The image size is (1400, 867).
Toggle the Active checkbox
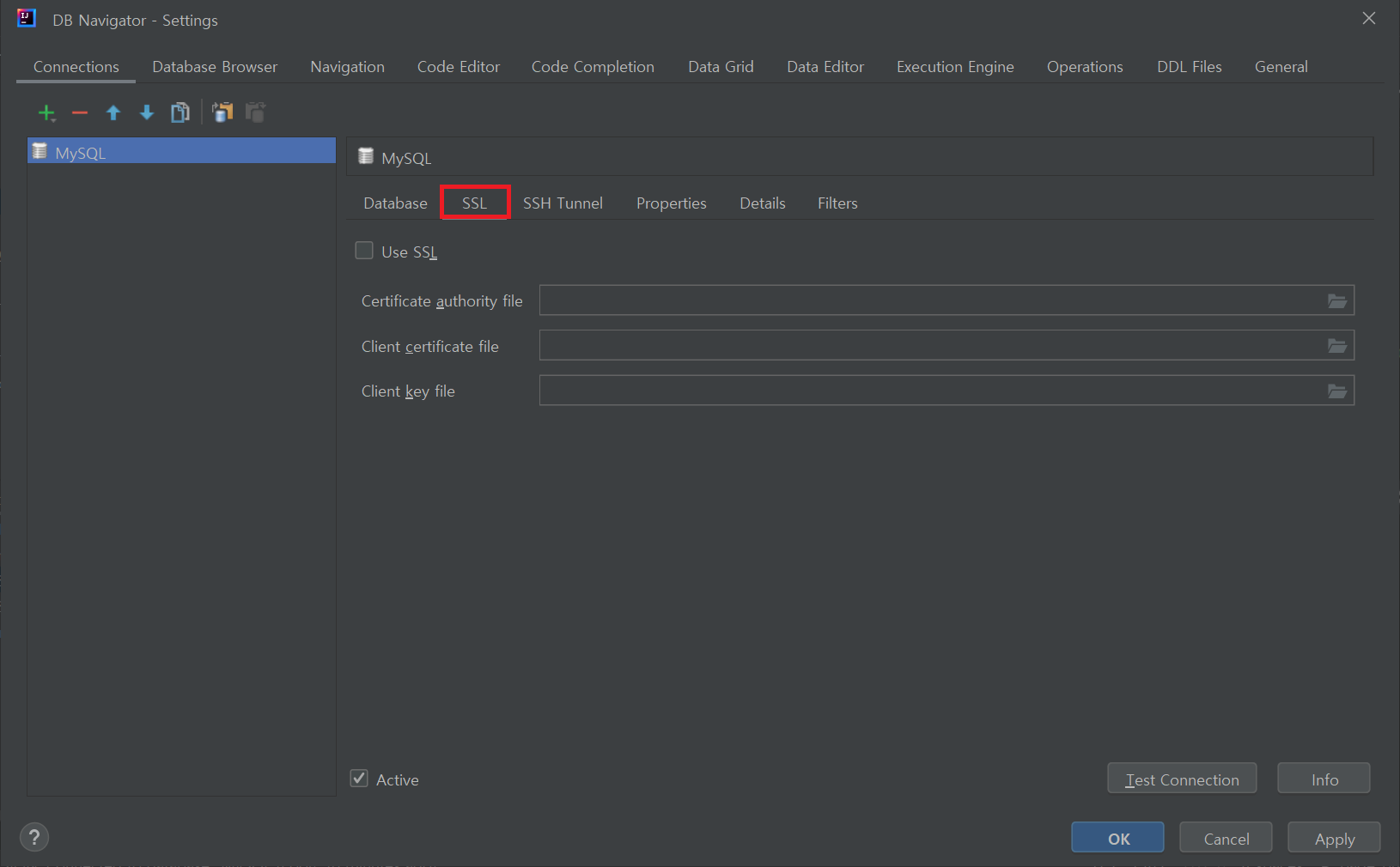click(359, 779)
